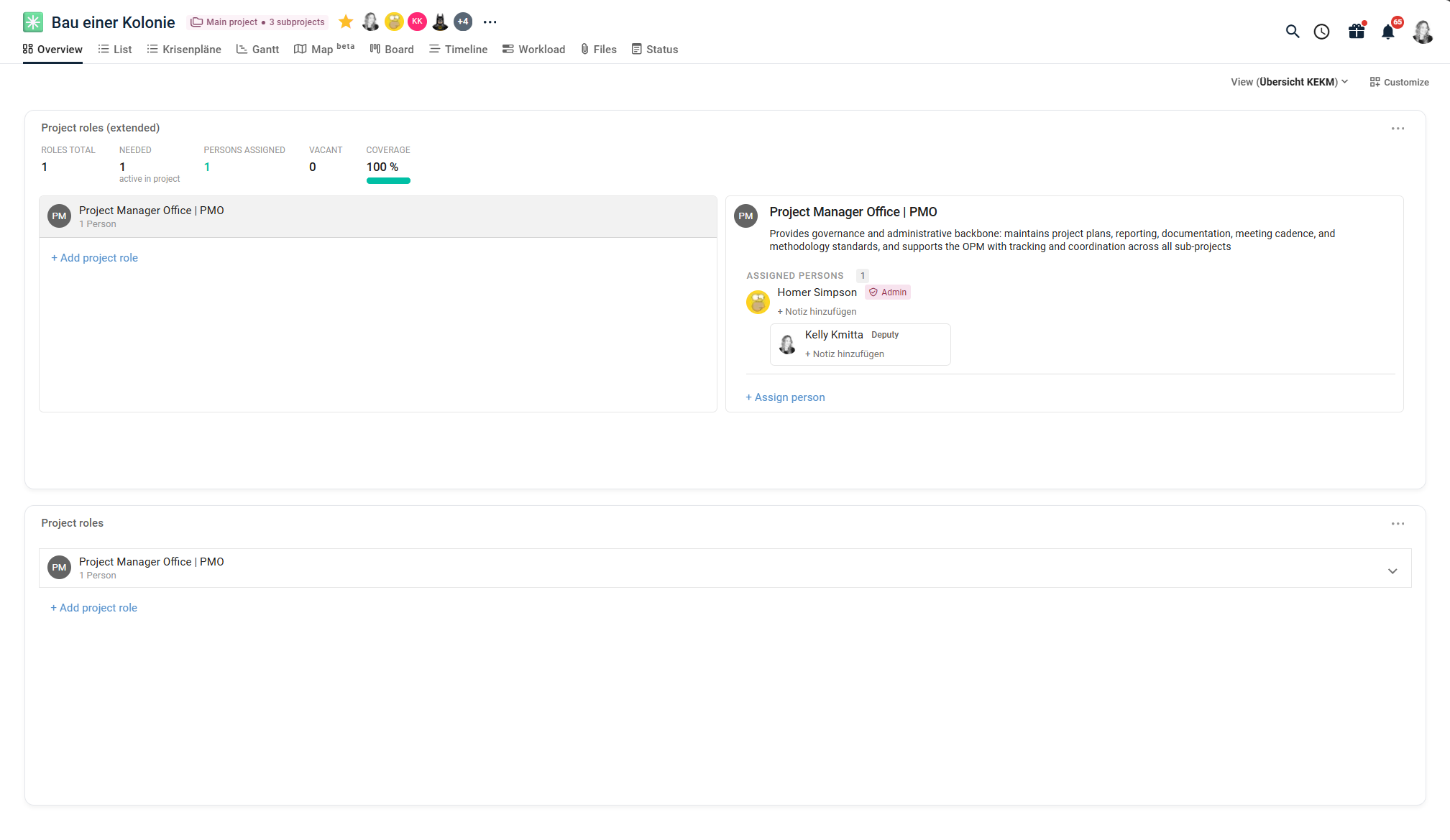1450x840 pixels.
Task: Open the Project roles (extended) widget menu
Action: click(x=1398, y=129)
